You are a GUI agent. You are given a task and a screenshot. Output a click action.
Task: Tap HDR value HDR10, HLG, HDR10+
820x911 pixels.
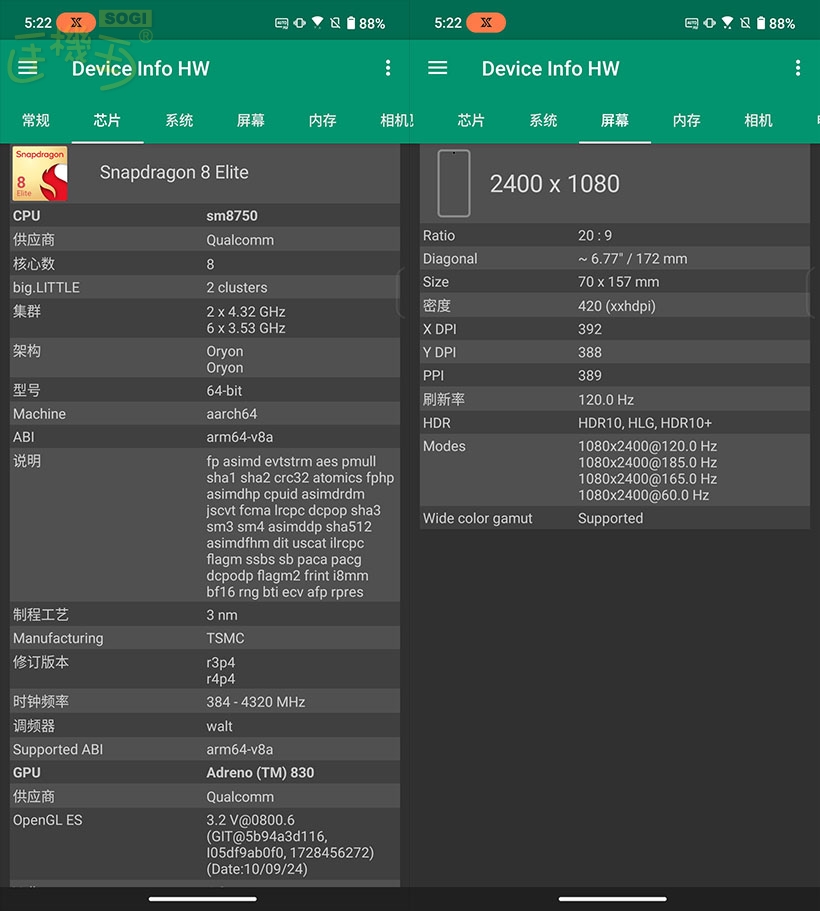pos(644,423)
